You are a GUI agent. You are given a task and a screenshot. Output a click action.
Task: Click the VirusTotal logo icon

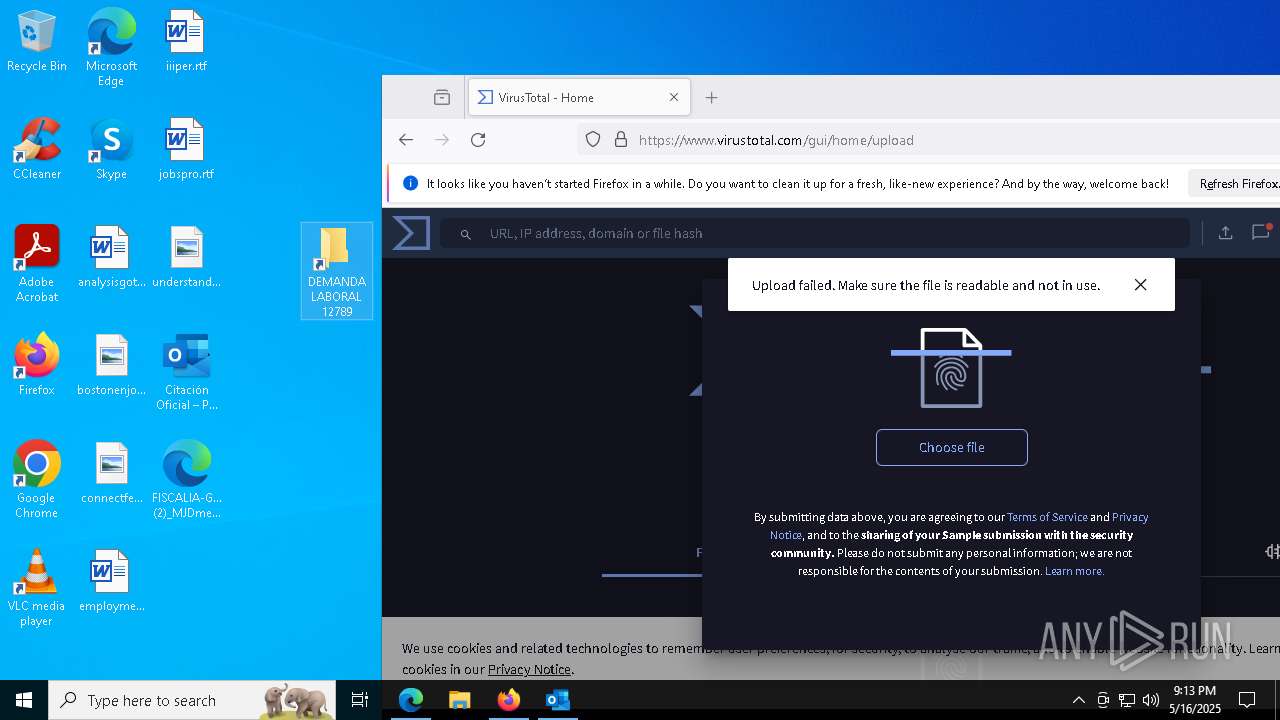(x=411, y=233)
